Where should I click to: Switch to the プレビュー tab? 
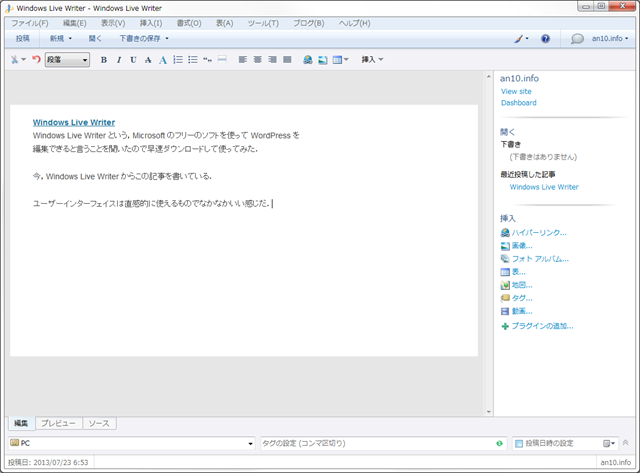pos(58,423)
